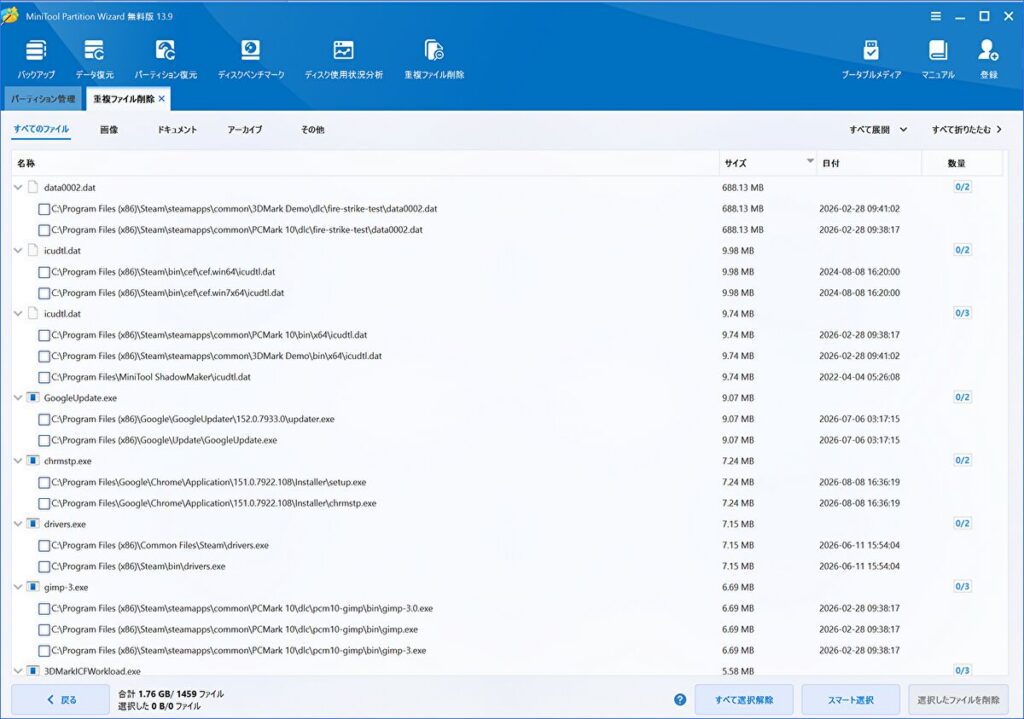
Task: Start ディスクベンチマーク
Action: [x=251, y=59]
